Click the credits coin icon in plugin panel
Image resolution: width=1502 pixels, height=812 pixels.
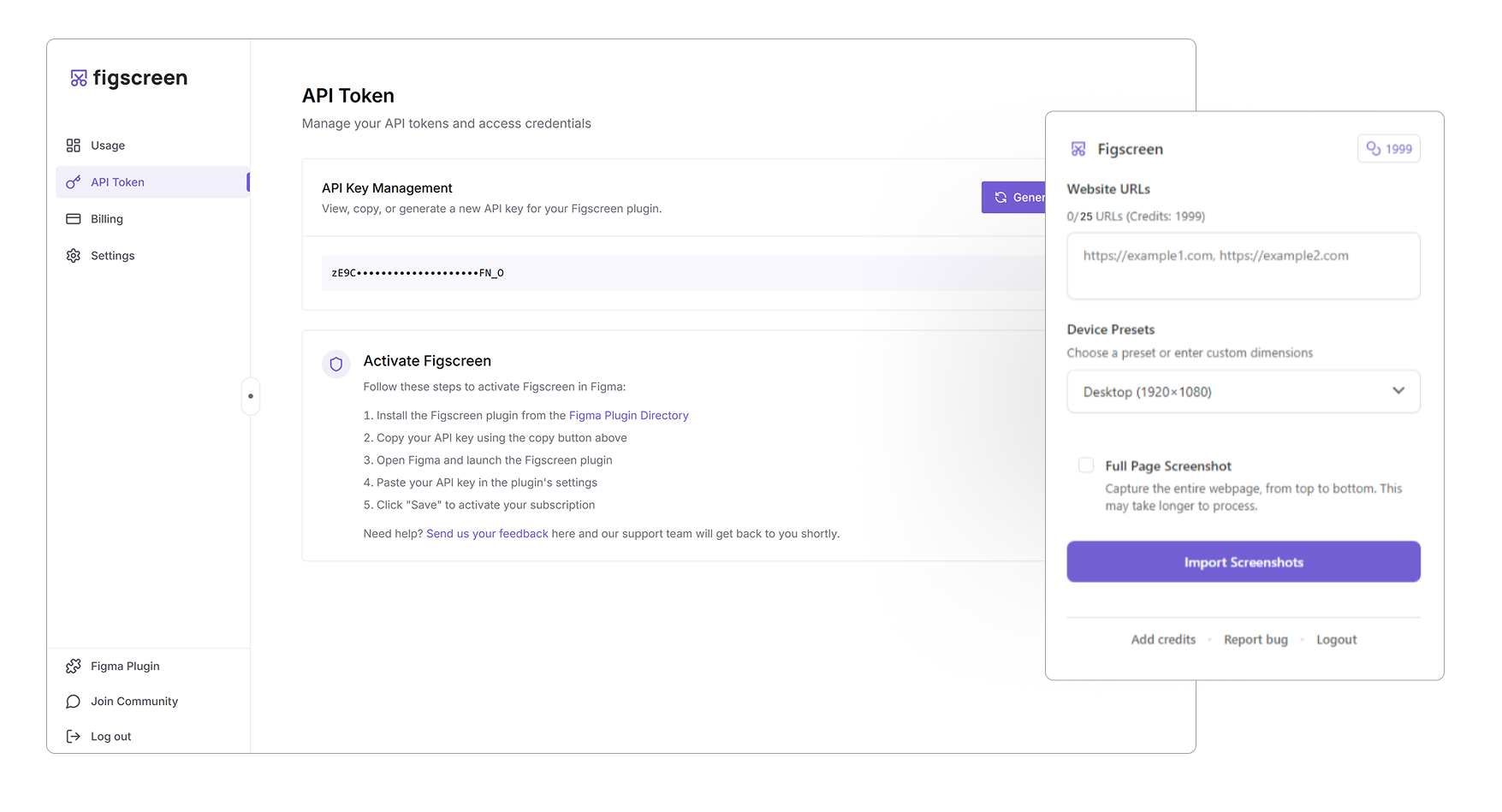[1374, 149]
